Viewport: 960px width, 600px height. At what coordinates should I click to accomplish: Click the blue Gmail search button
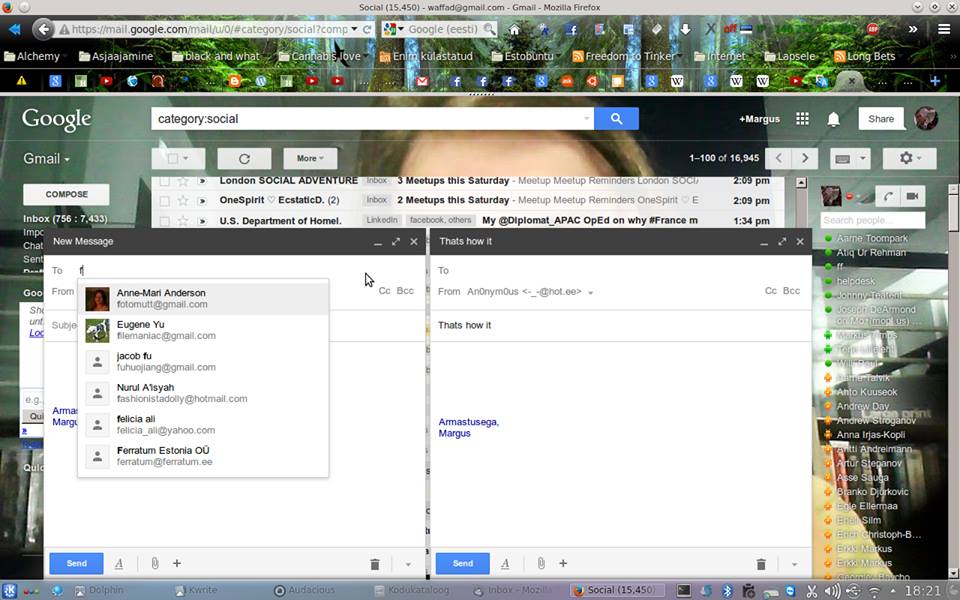coord(617,119)
